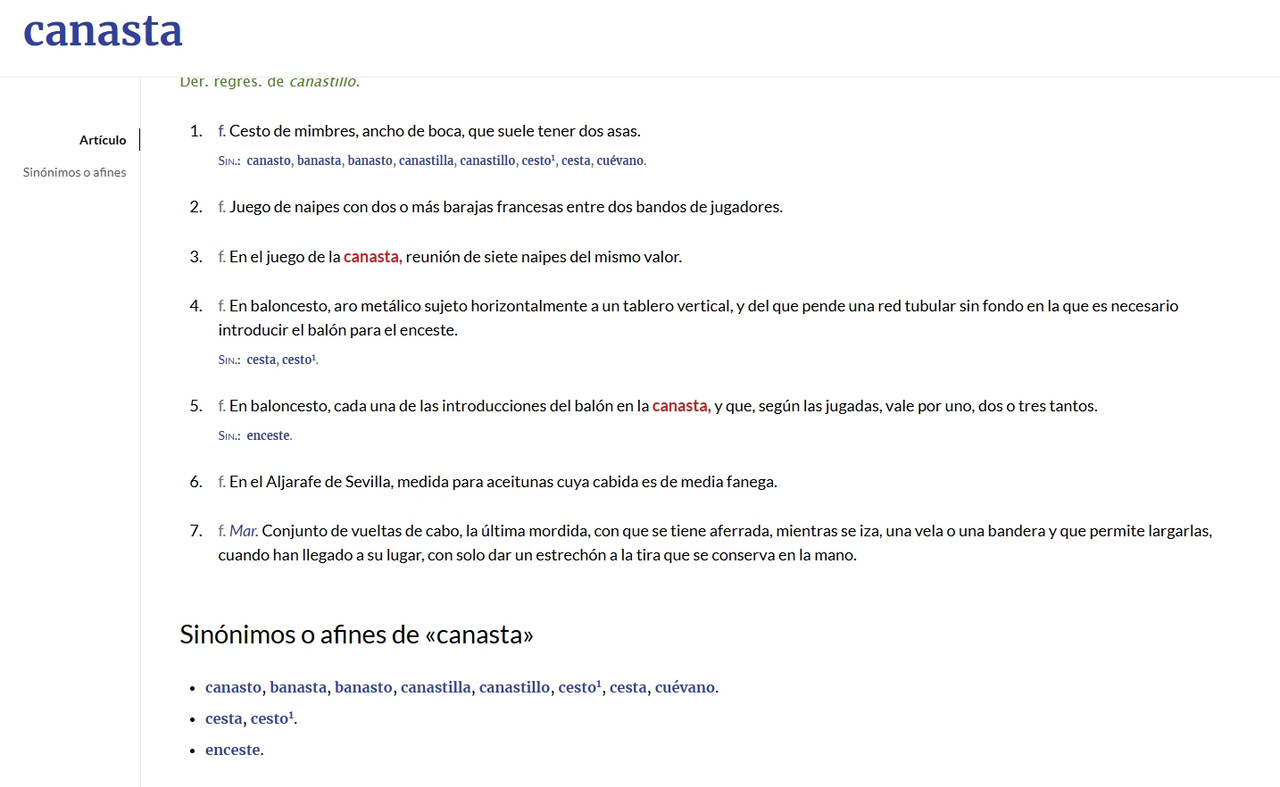Click heading Sinónimos o afines de «canasta»

tap(357, 634)
